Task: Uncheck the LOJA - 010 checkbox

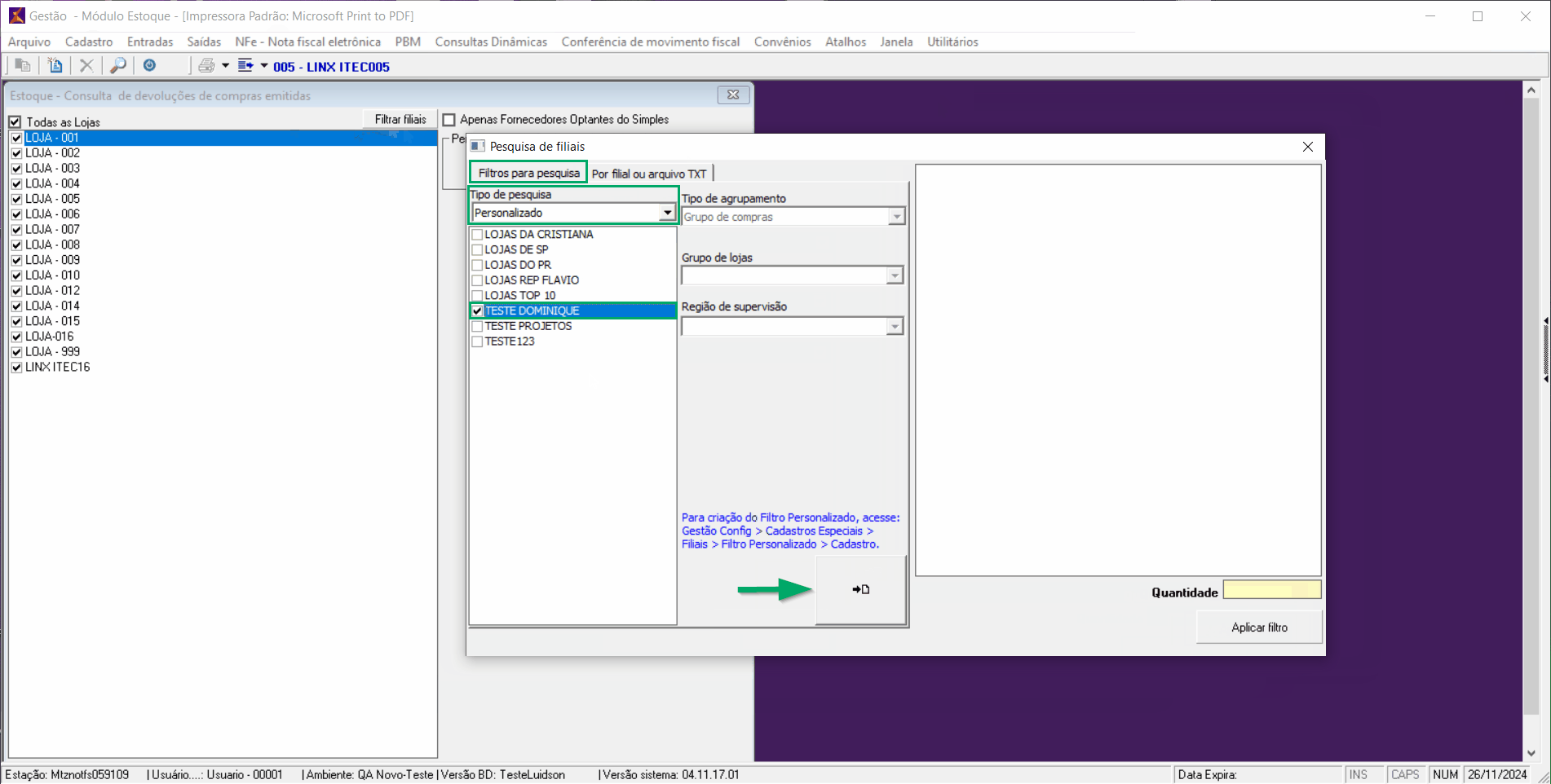Action: click(x=16, y=275)
